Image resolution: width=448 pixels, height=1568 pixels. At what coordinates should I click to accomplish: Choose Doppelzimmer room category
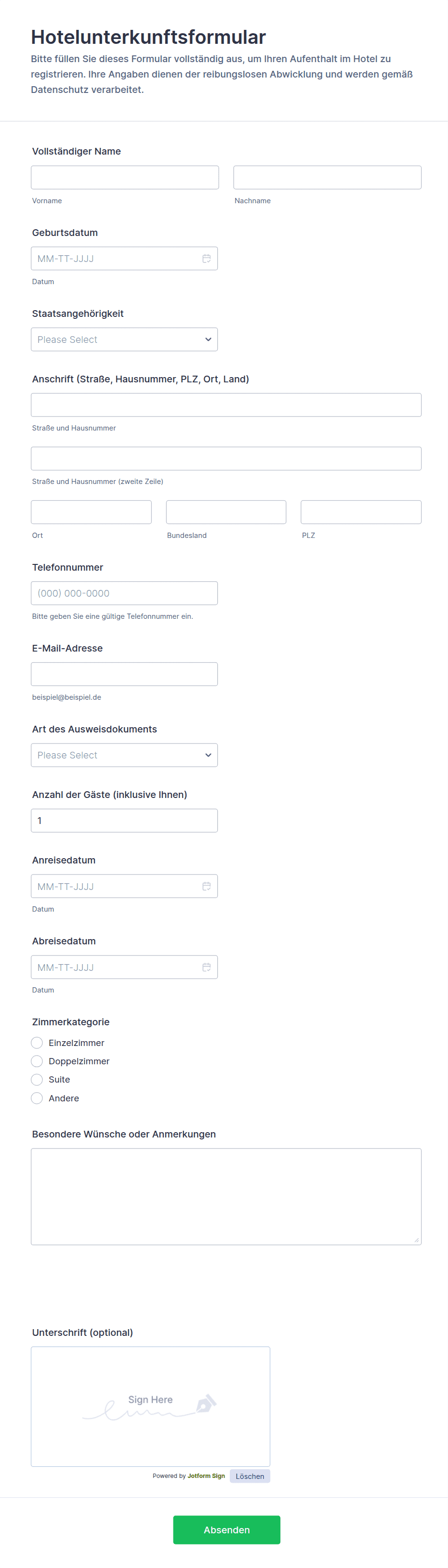pos(37,1061)
